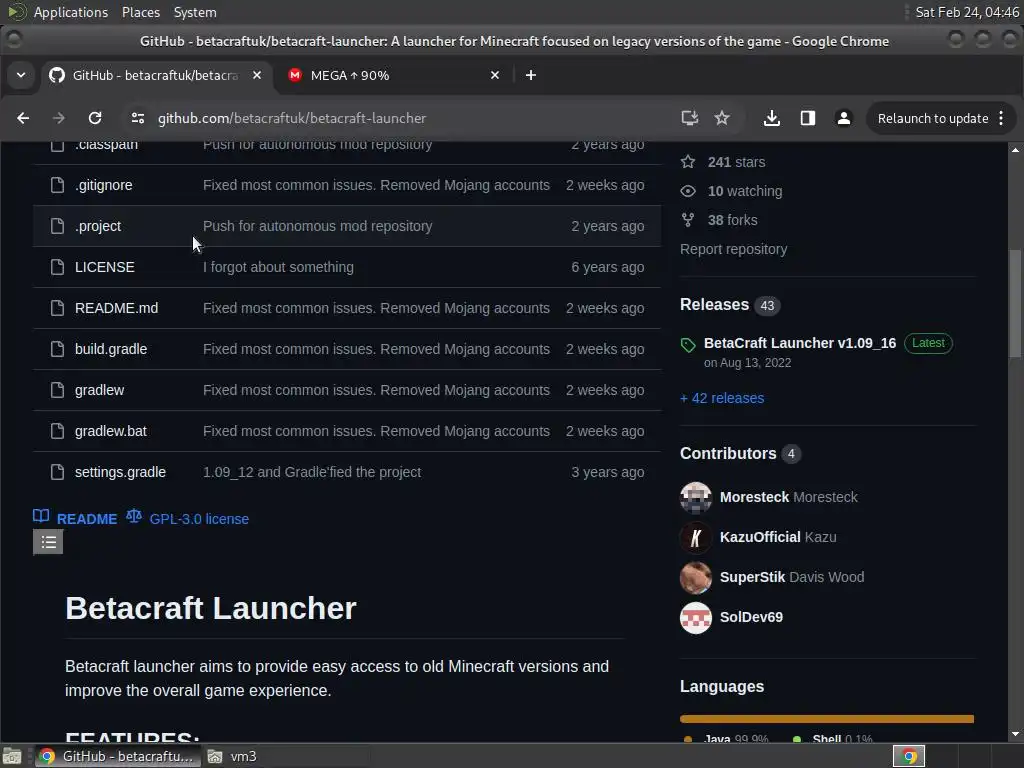Close the MEGA tab
Screen dimensions: 1024x768
click(x=495, y=75)
